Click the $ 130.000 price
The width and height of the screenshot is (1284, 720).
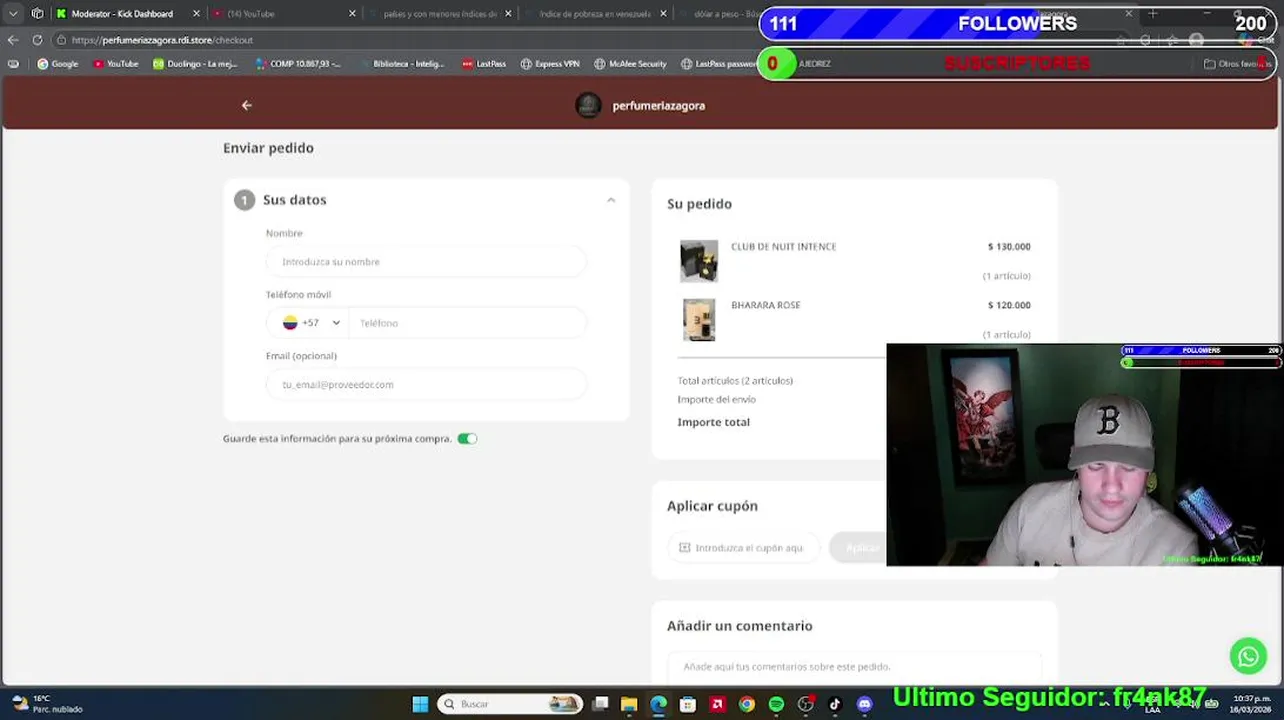click(x=1009, y=247)
